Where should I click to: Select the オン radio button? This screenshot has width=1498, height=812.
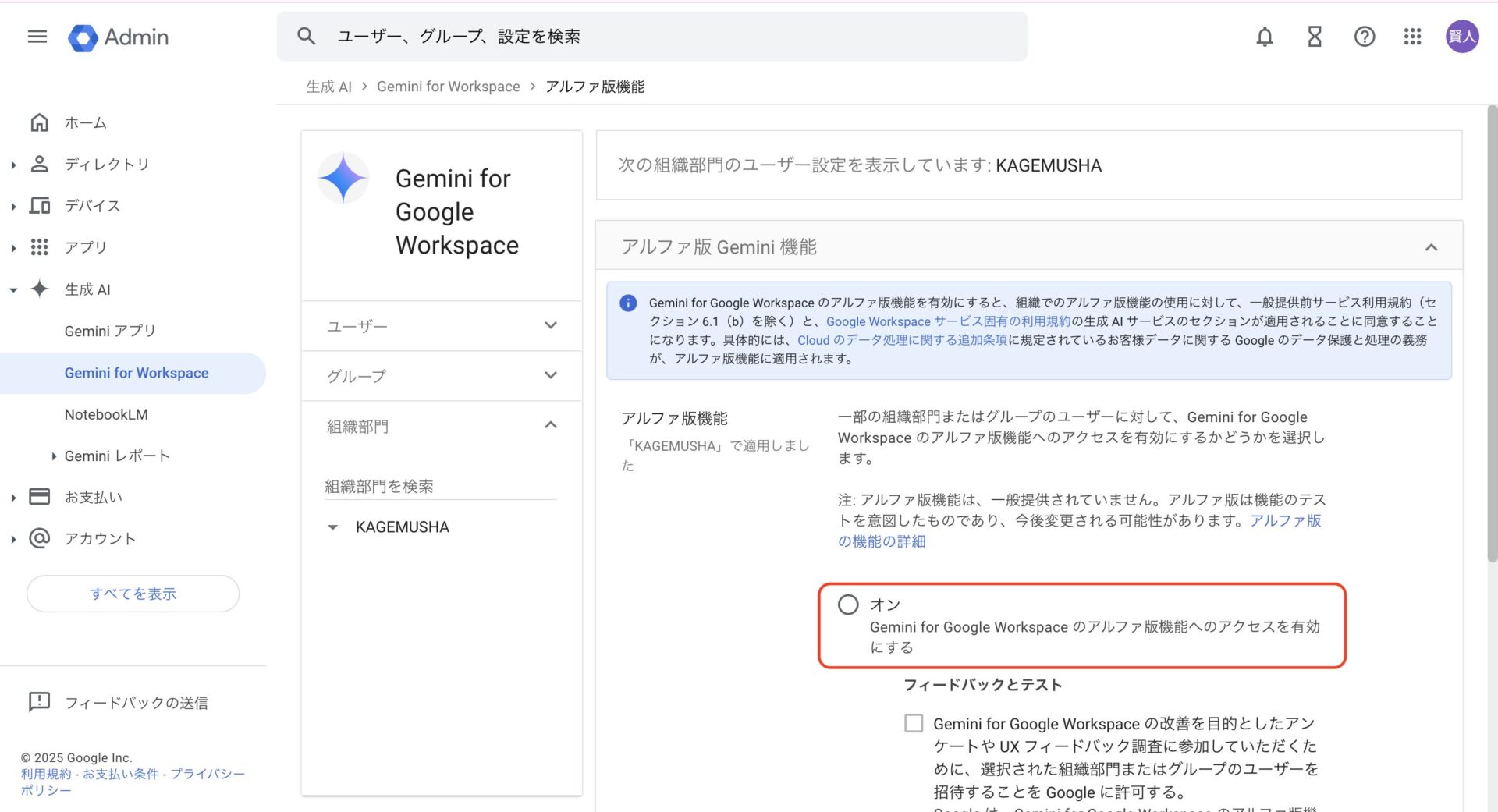click(x=848, y=604)
